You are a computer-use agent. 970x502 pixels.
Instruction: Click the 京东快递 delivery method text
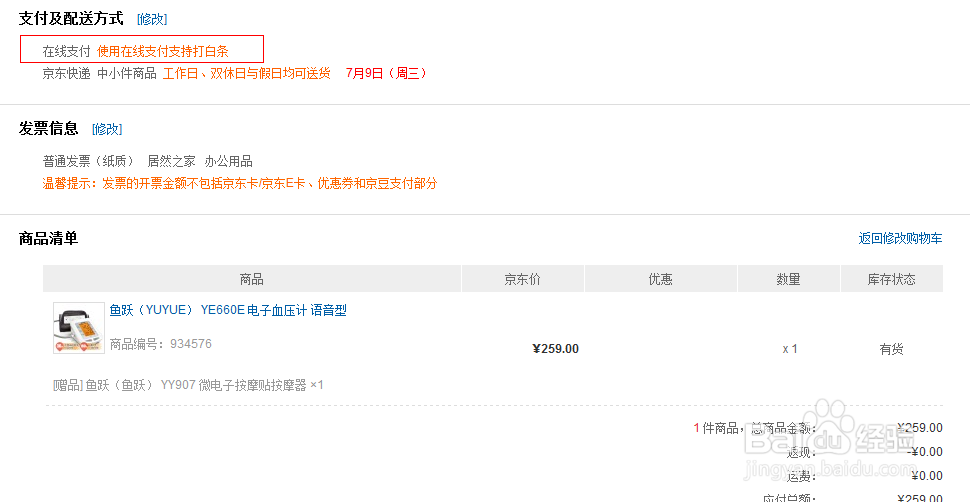[66, 73]
